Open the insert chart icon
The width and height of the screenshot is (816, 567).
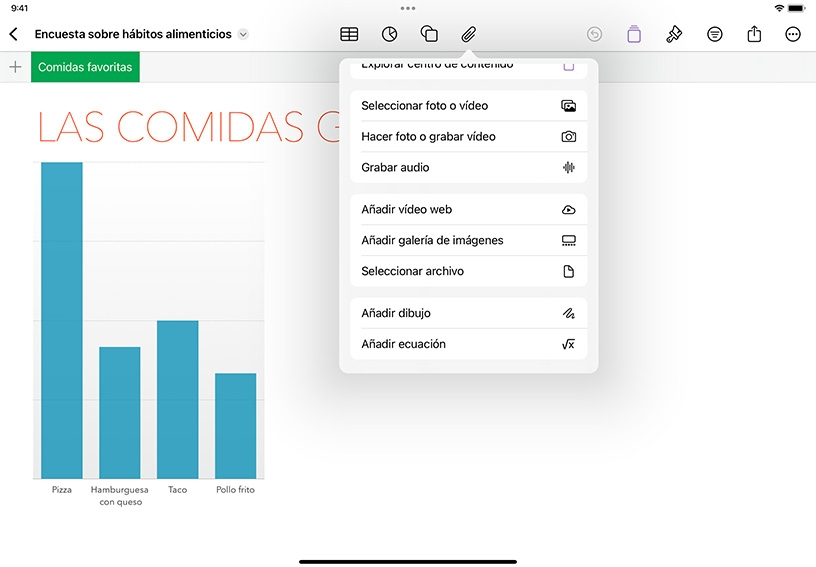pyautogui.click(x=389, y=34)
